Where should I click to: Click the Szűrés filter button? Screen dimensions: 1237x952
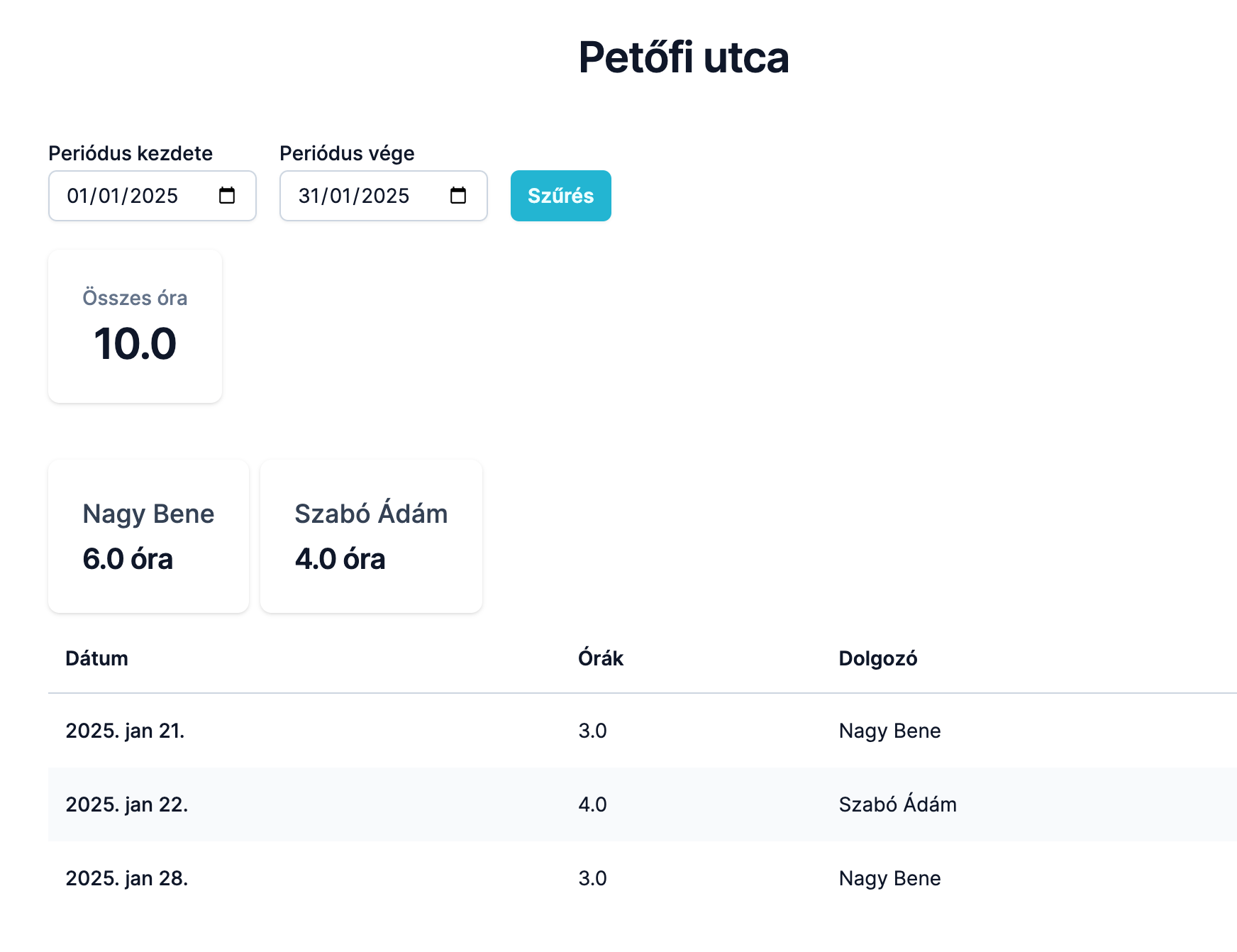[560, 196]
